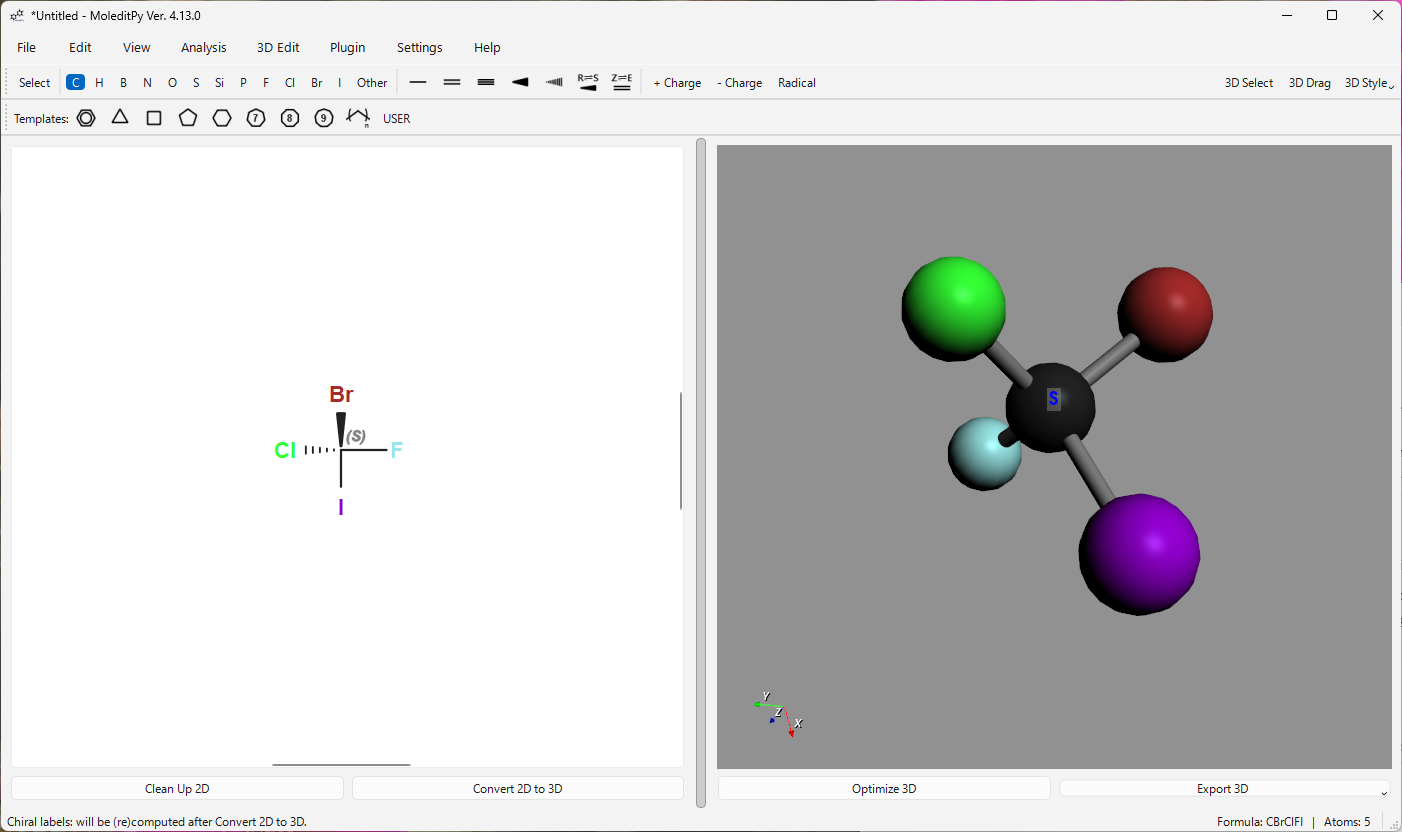The width and height of the screenshot is (1402, 832).
Task: Open the Analysis menu
Action: click(x=204, y=47)
